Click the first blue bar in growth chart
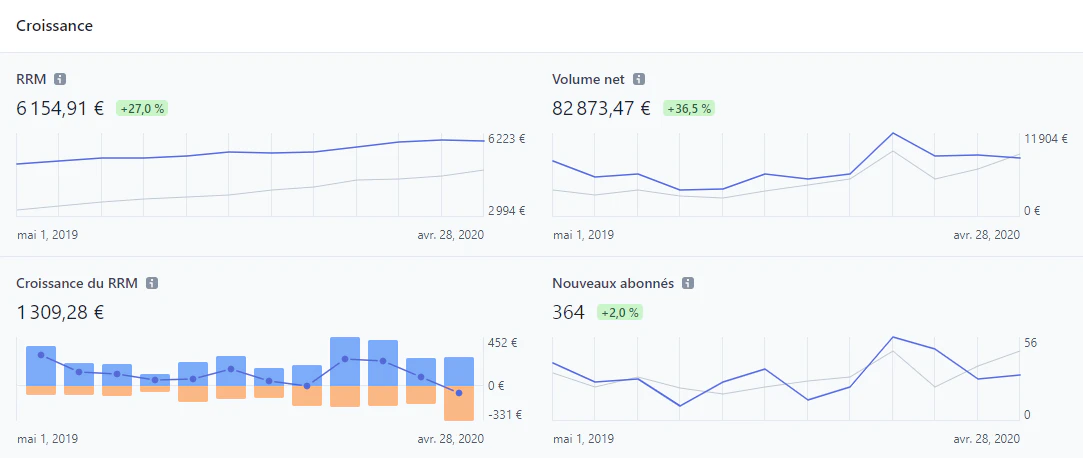 click(x=41, y=365)
